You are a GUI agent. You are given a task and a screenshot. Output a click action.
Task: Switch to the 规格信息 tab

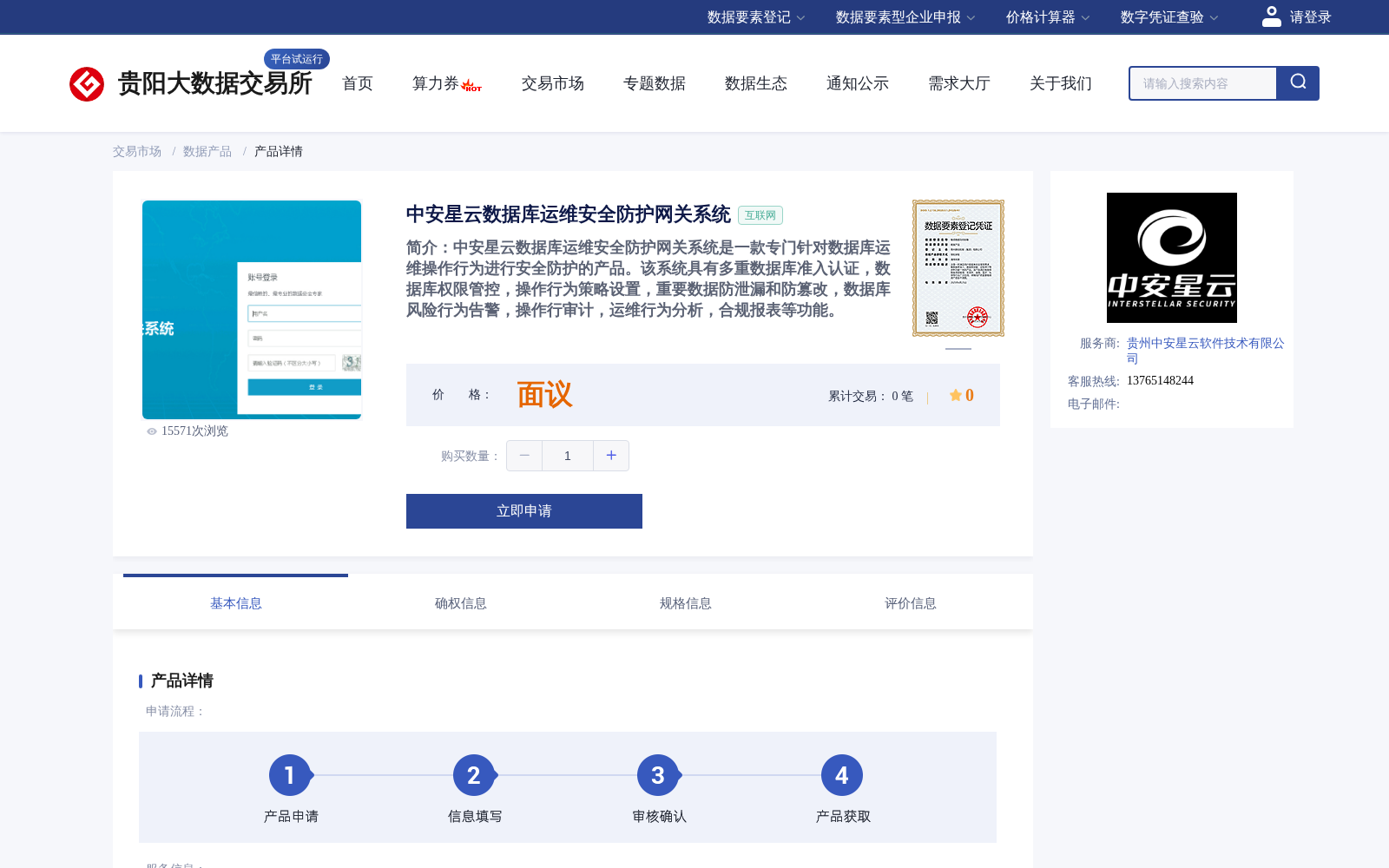pos(686,603)
